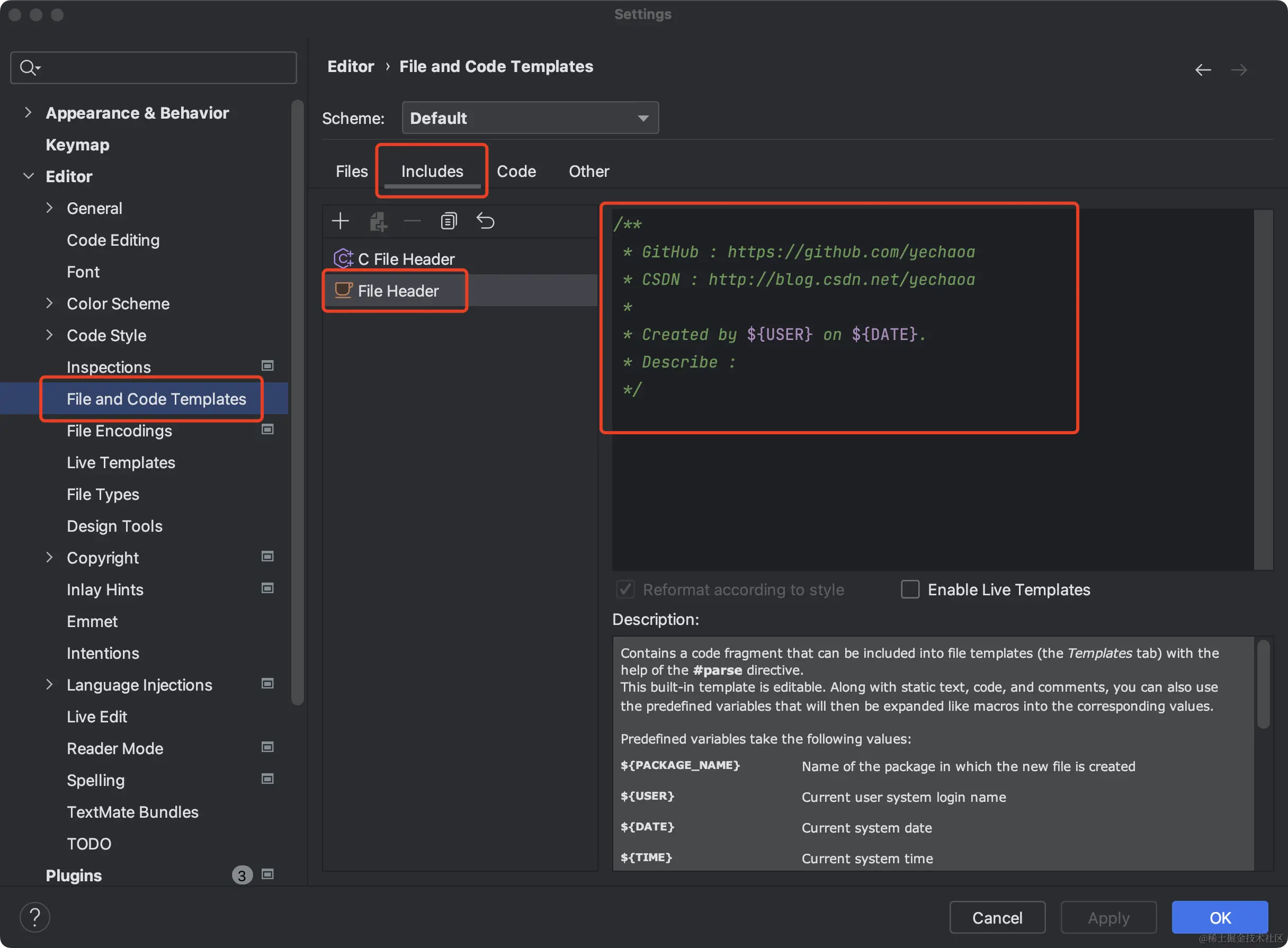The width and height of the screenshot is (1288, 948).
Task: Click the plus Create Template icon
Action: click(340, 221)
